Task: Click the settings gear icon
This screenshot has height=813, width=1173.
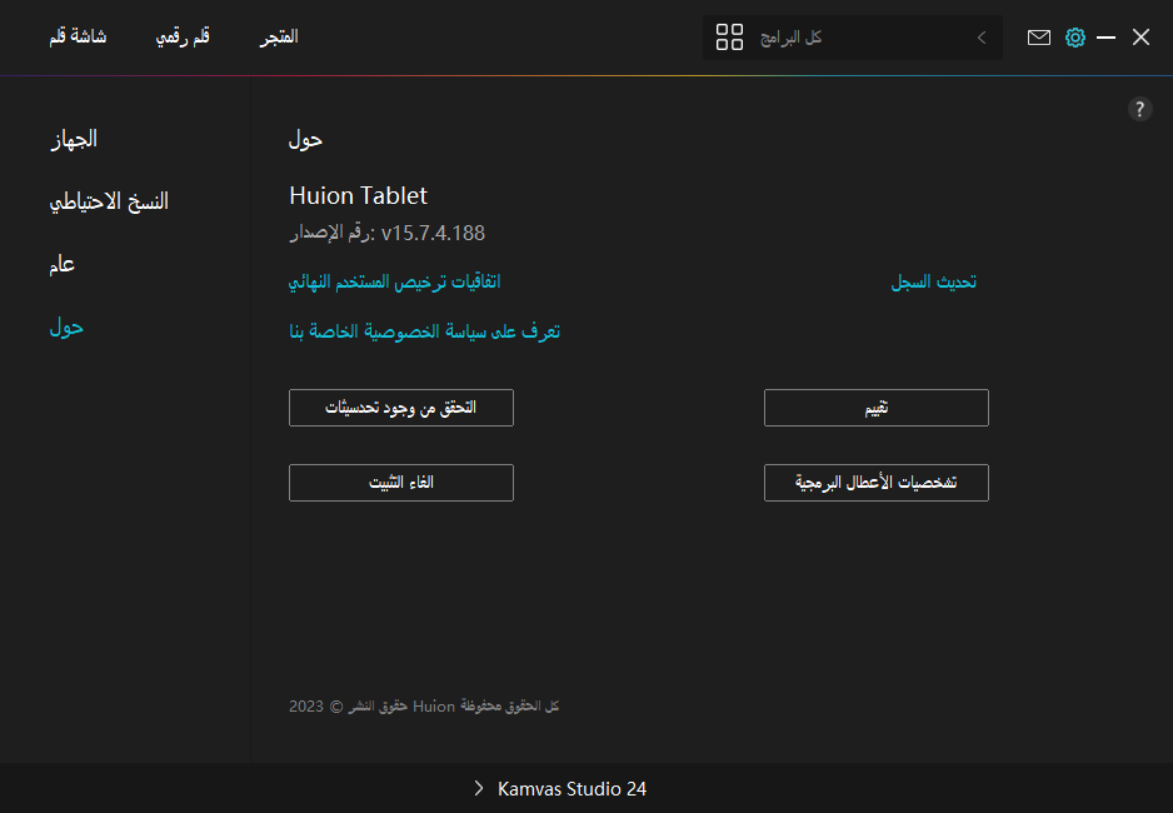Action: (1075, 37)
